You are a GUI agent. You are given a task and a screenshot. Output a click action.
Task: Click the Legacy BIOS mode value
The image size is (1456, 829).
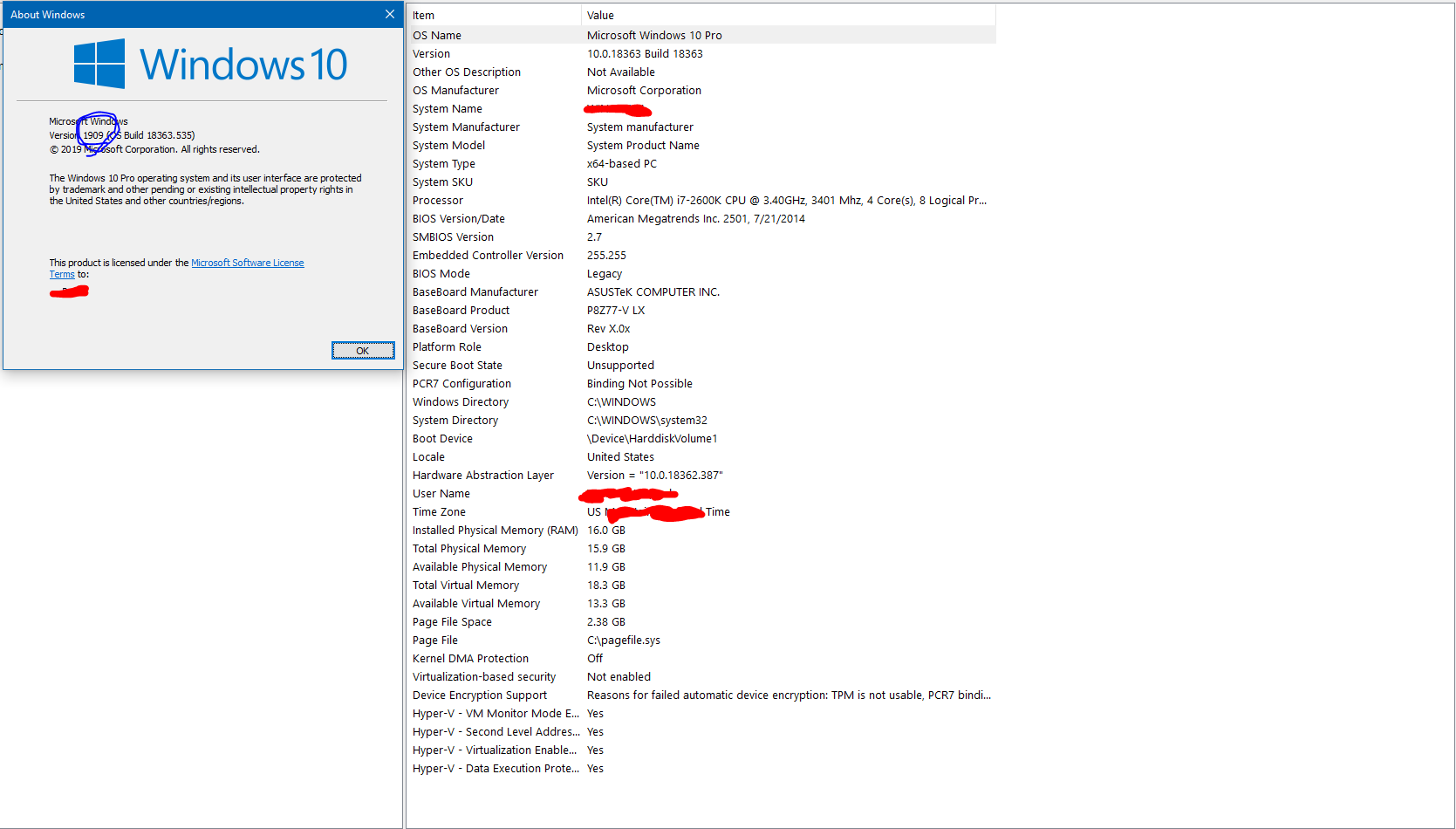coord(605,273)
